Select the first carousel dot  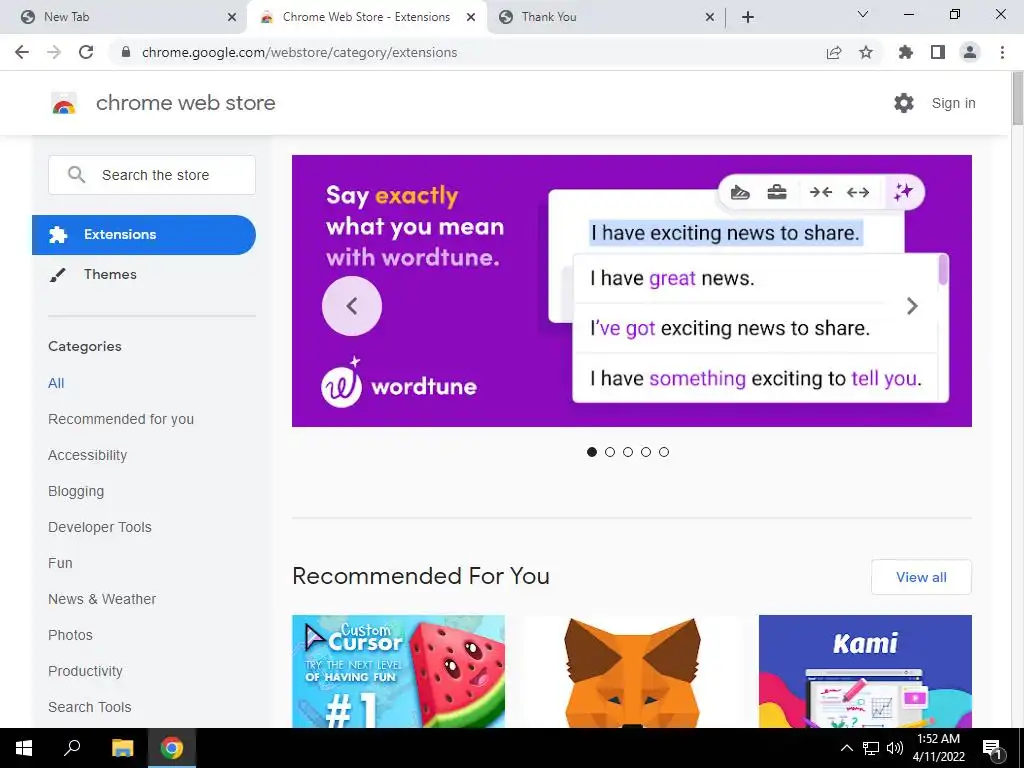click(x=592, y=452)
